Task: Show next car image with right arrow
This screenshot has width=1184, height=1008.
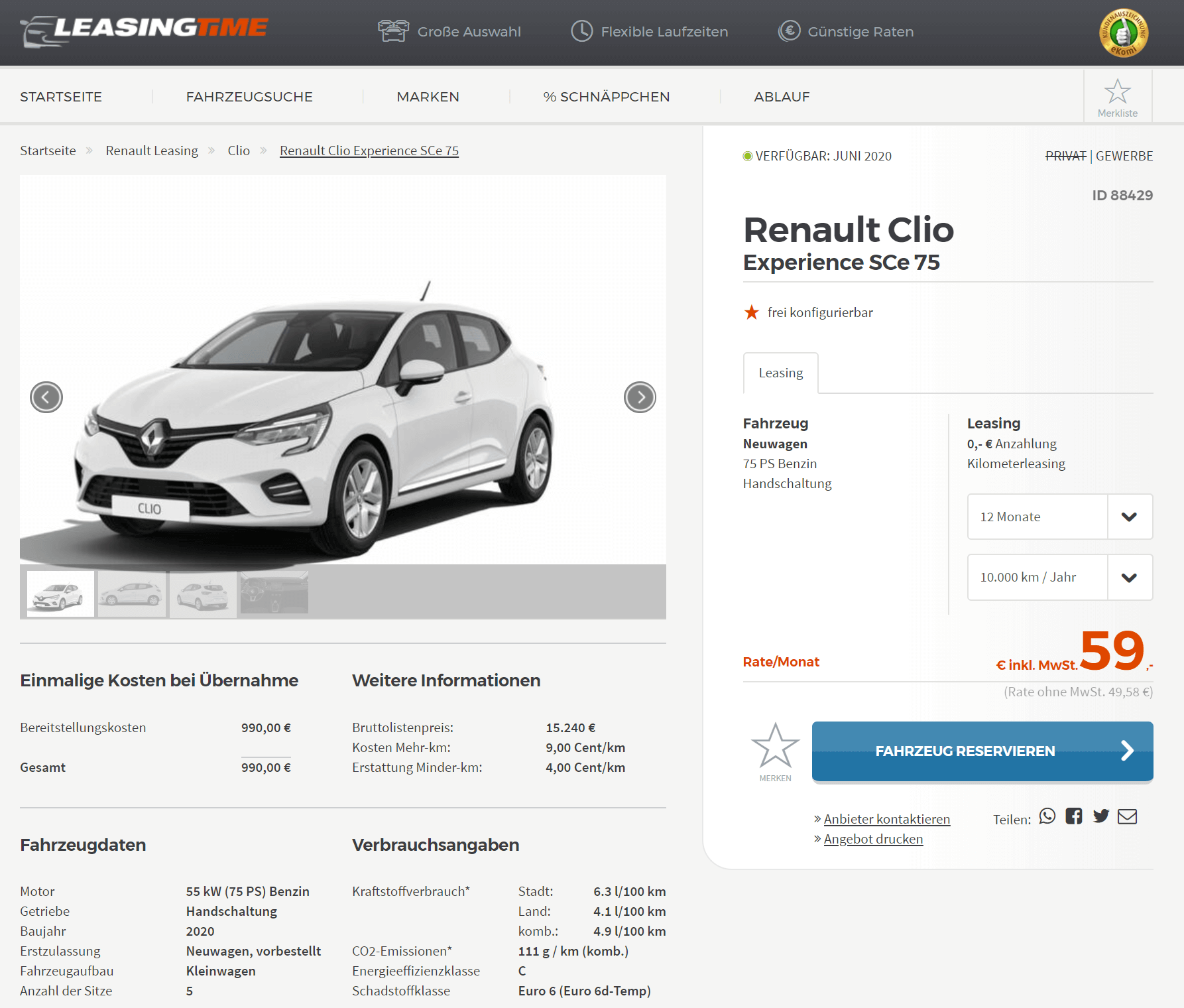Action: tap(640, 397)
